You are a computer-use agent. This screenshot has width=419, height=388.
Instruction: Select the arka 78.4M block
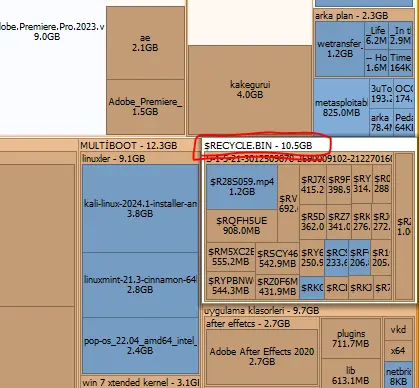[x=381, y=122]
